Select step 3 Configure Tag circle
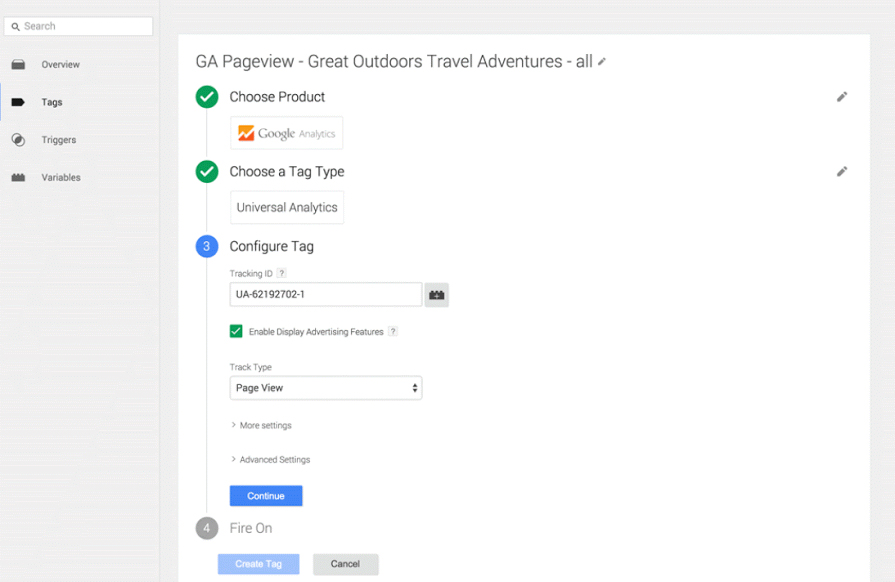 coord(207,246)
